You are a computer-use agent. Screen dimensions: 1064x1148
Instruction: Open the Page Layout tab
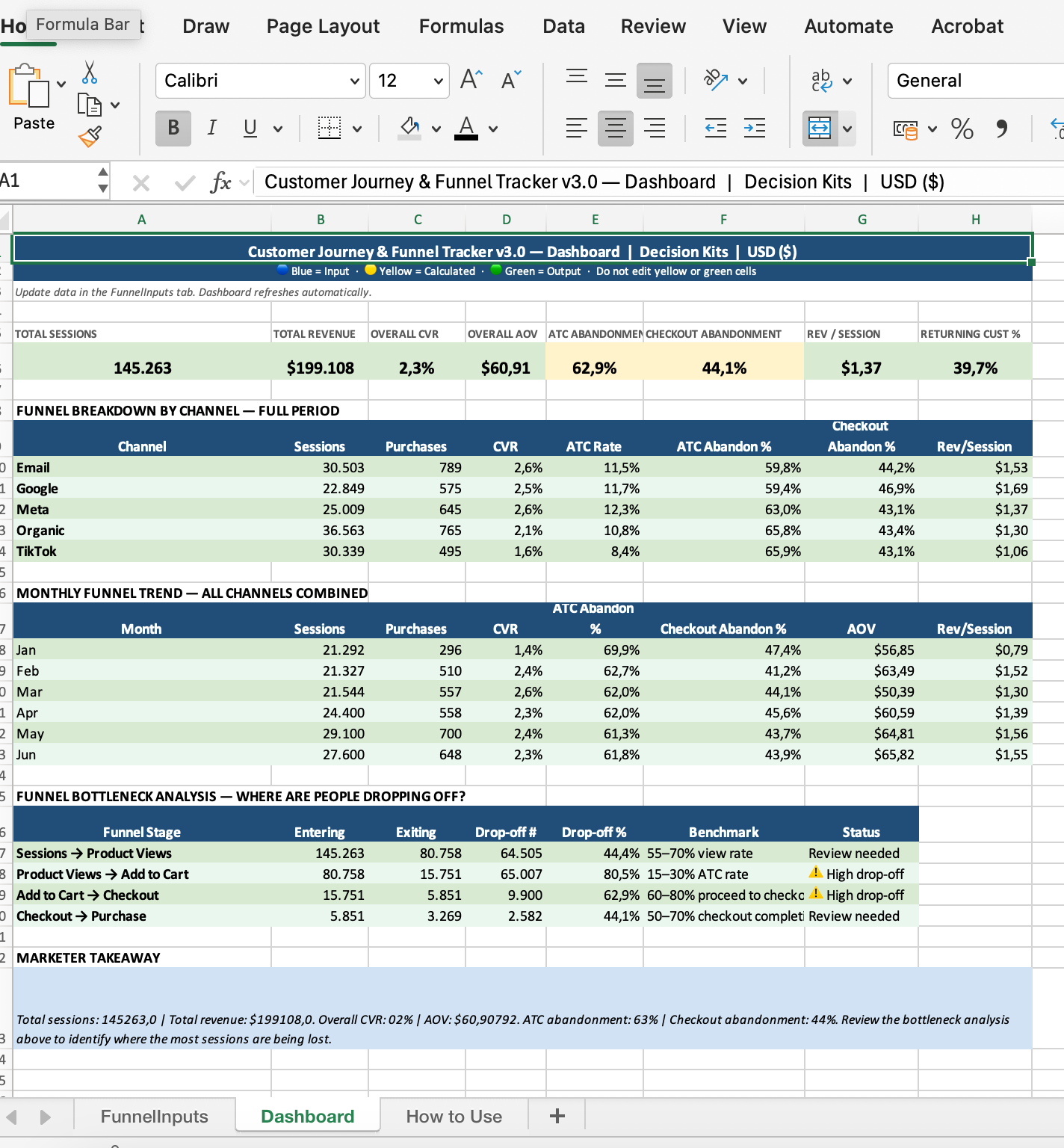tap(323, 26)
